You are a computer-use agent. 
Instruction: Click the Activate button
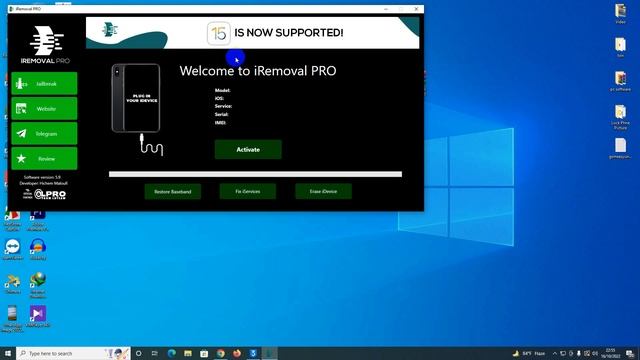point(248,149)
